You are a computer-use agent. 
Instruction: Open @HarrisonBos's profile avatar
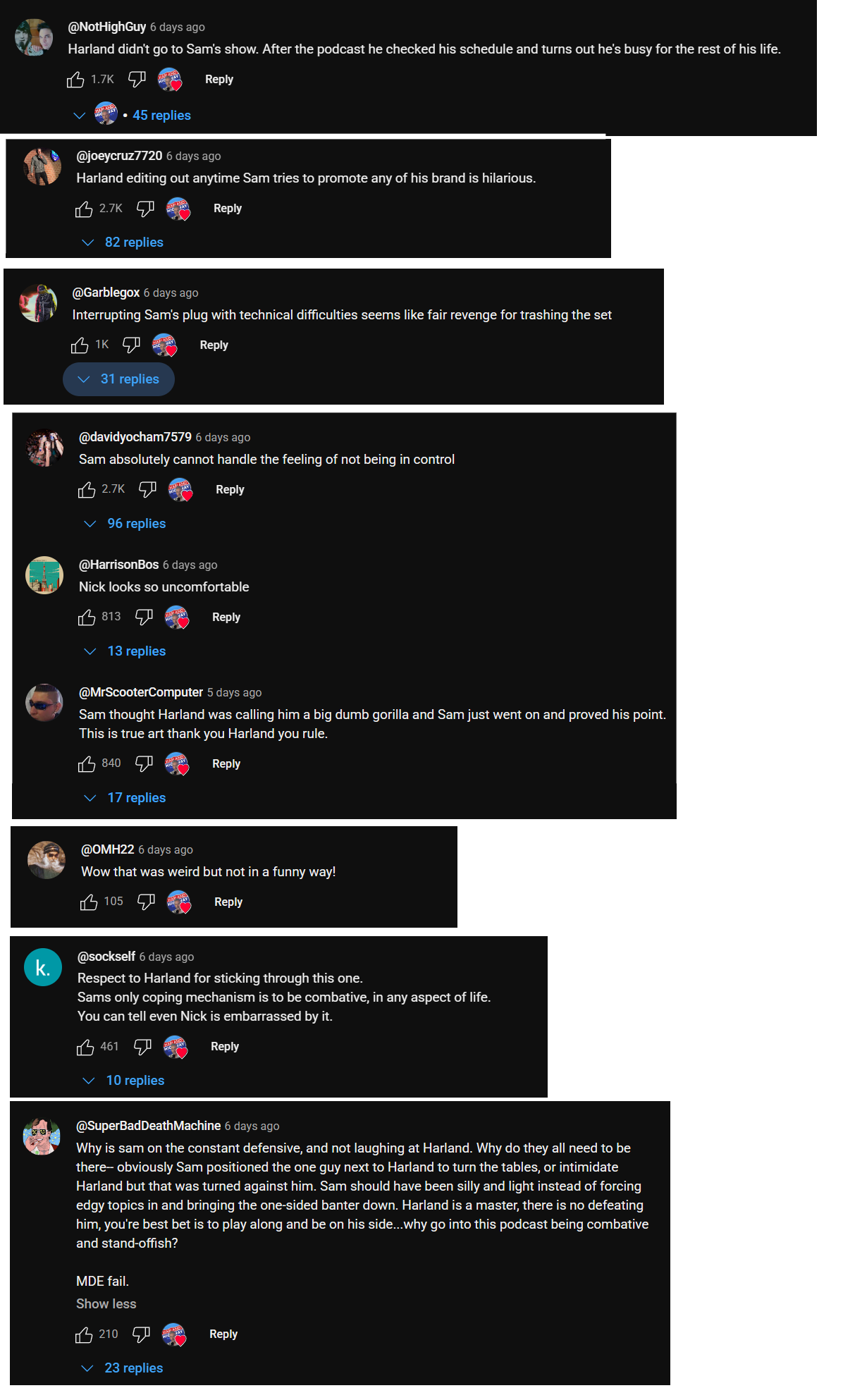(44, 575)
